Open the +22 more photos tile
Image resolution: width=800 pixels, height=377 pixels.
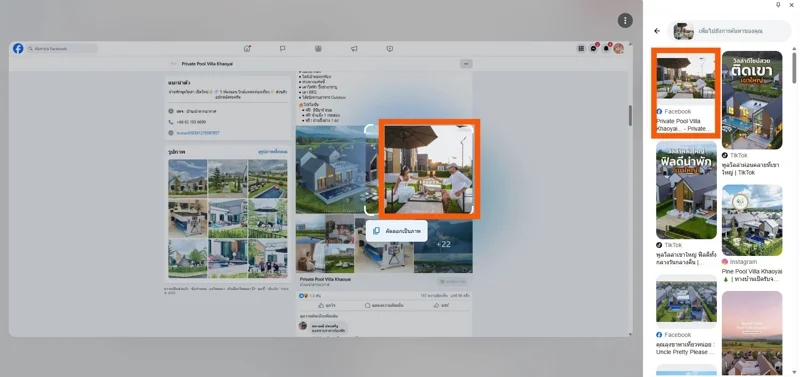[443, 244]
